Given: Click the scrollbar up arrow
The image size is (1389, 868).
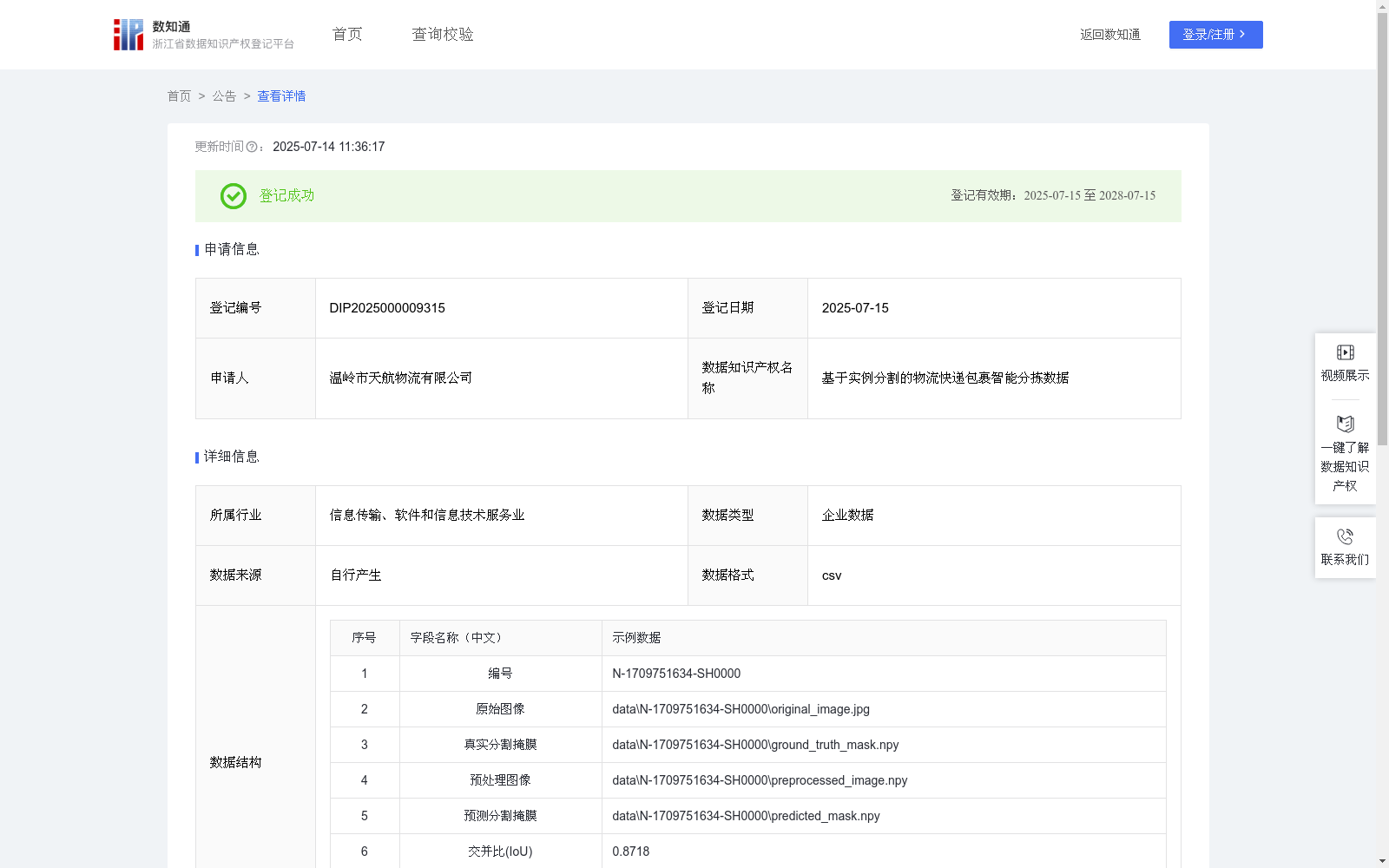Looking at the screenshot, I should pos(1382,6).
